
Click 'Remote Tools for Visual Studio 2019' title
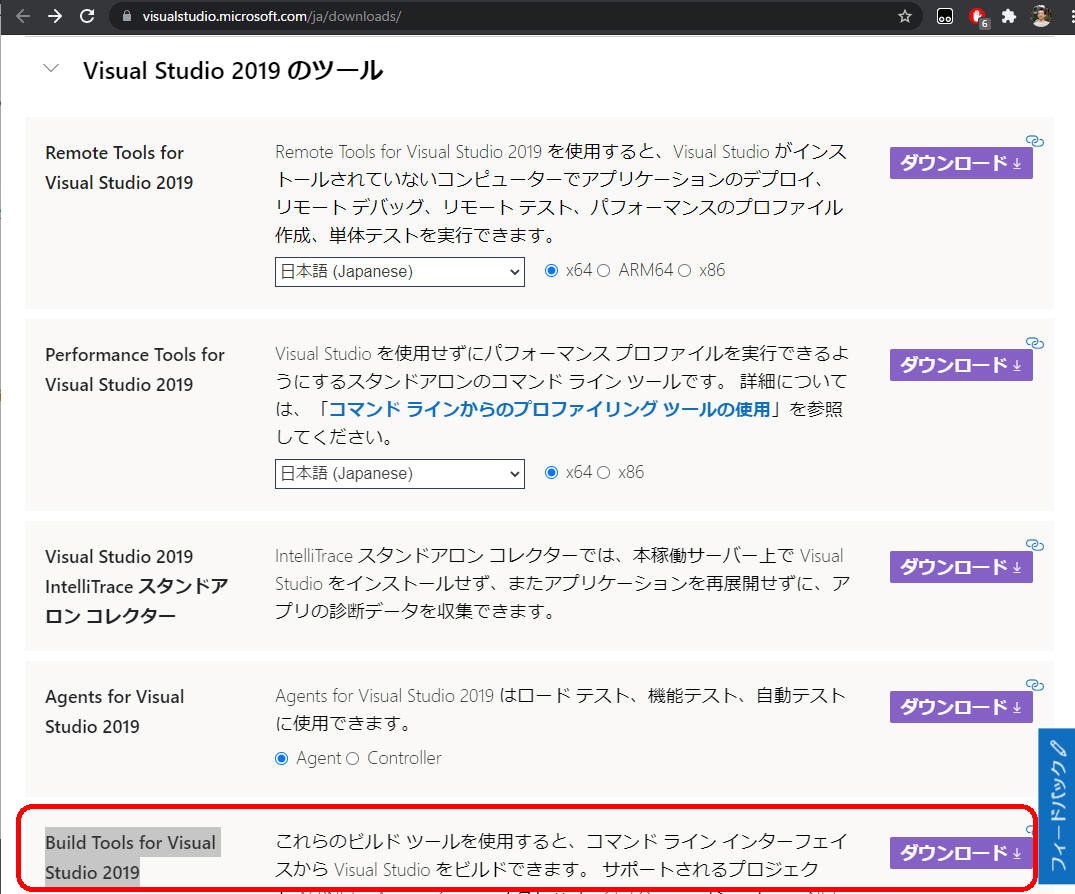pyautogui.click(x=119, y=167)
